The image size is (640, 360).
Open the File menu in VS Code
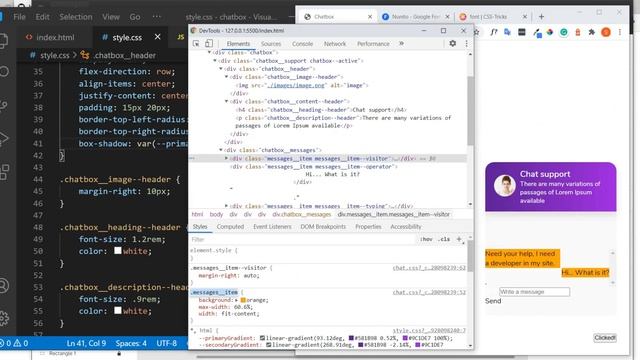pos(19,17)
